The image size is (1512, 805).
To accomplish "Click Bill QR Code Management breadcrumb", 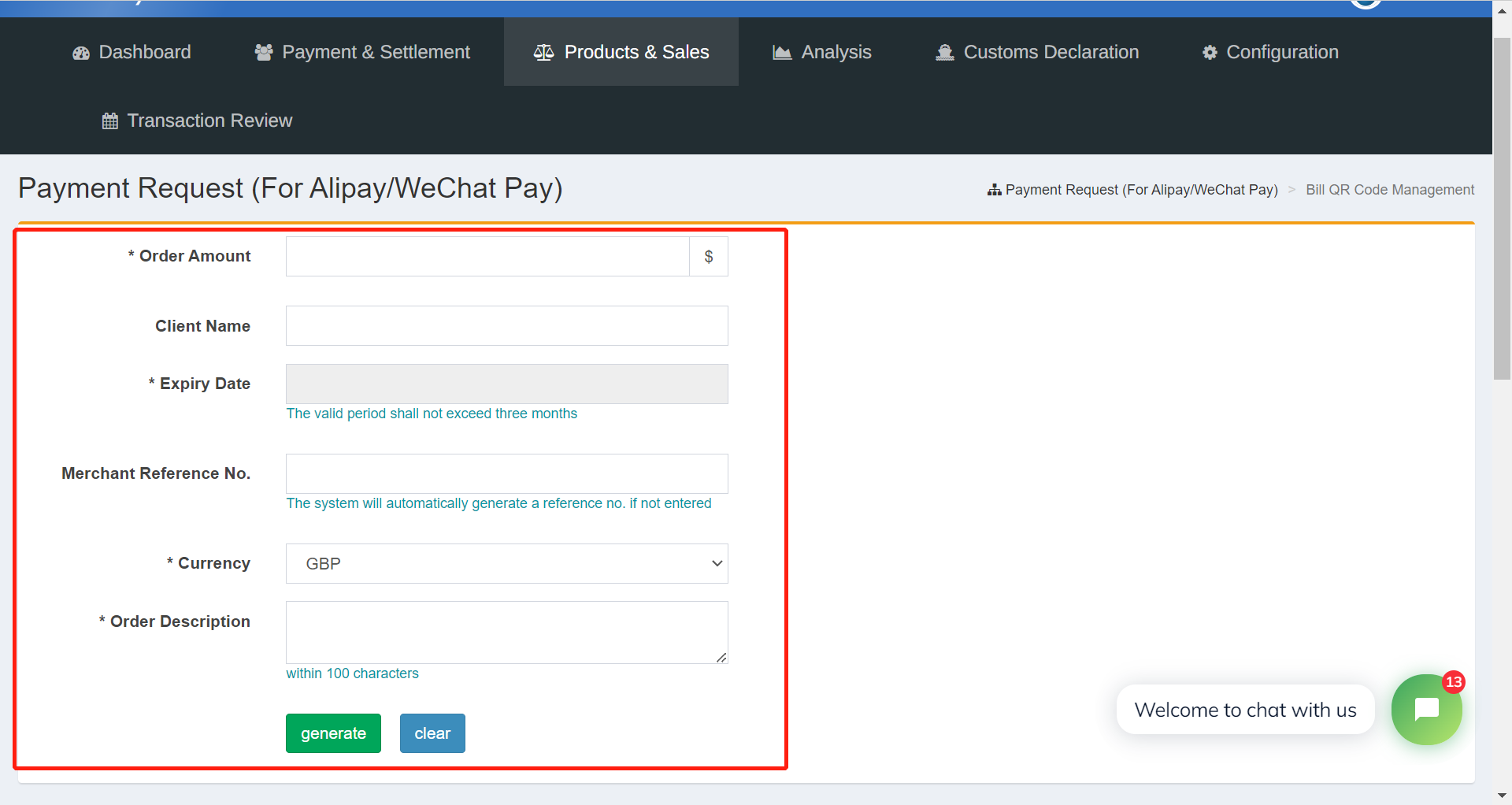I will [x=1390, y=190].
